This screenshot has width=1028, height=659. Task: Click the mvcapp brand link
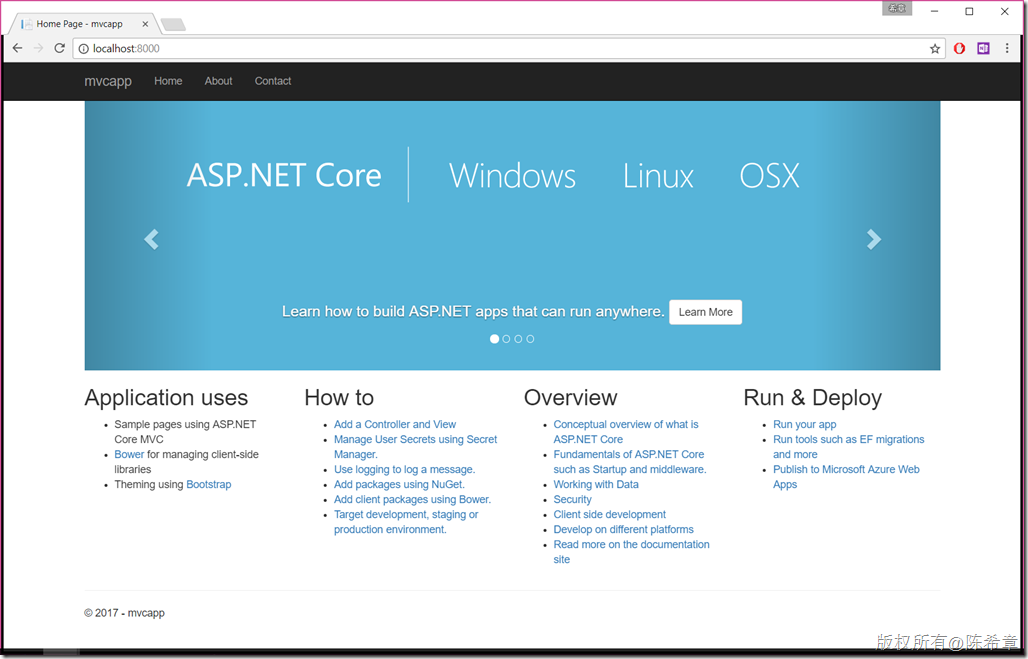pos(108,81)
